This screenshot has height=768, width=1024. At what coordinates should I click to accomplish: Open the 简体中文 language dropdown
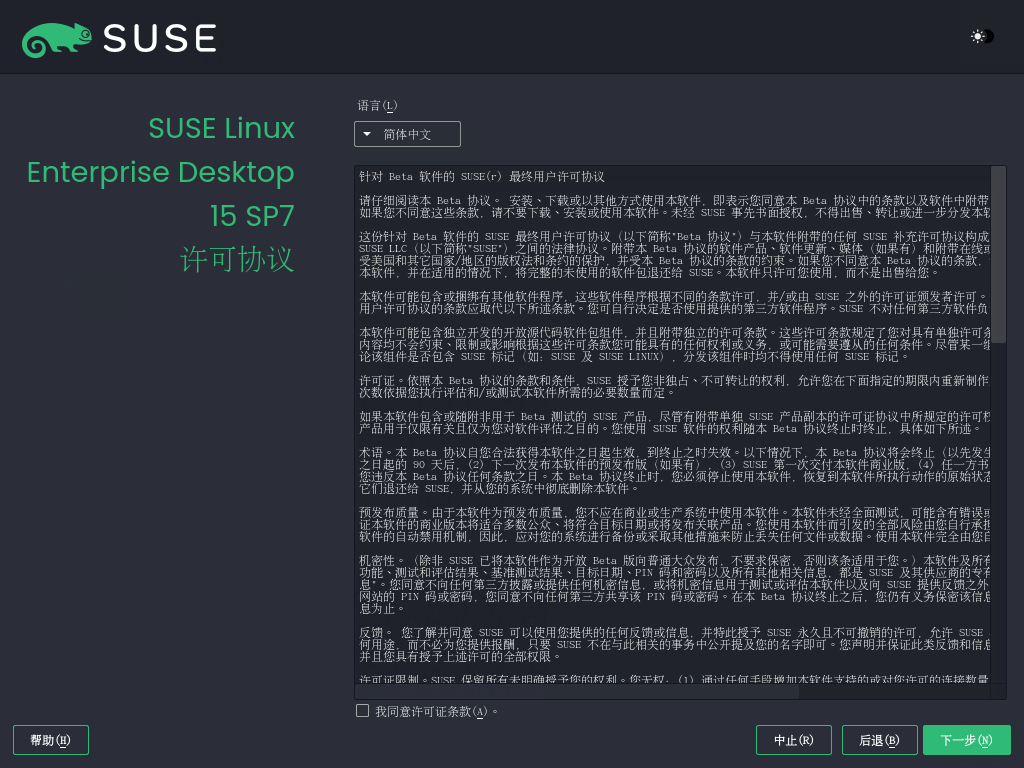407,135
